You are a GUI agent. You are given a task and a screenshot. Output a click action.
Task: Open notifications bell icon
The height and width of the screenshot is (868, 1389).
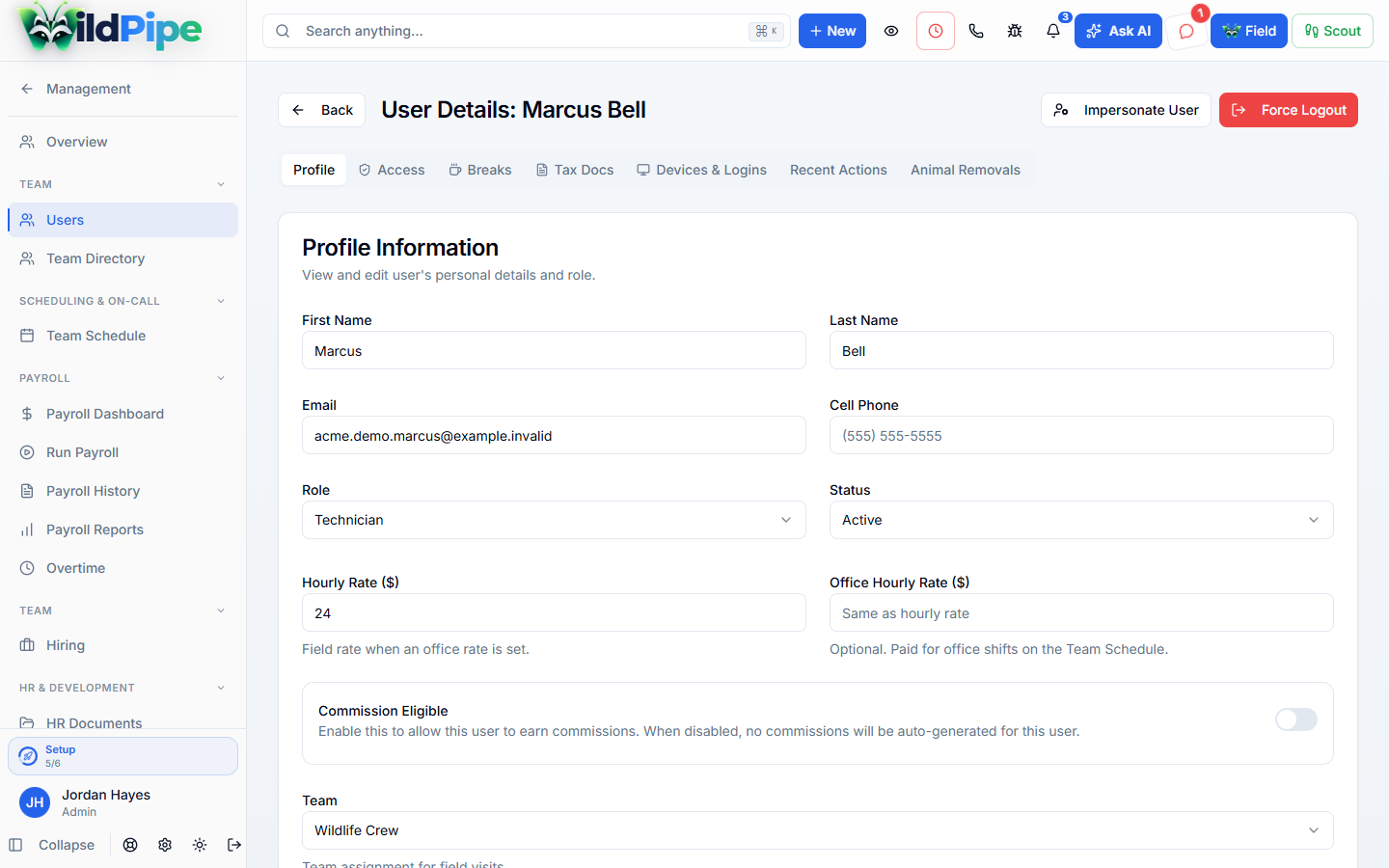[1053, 31]
